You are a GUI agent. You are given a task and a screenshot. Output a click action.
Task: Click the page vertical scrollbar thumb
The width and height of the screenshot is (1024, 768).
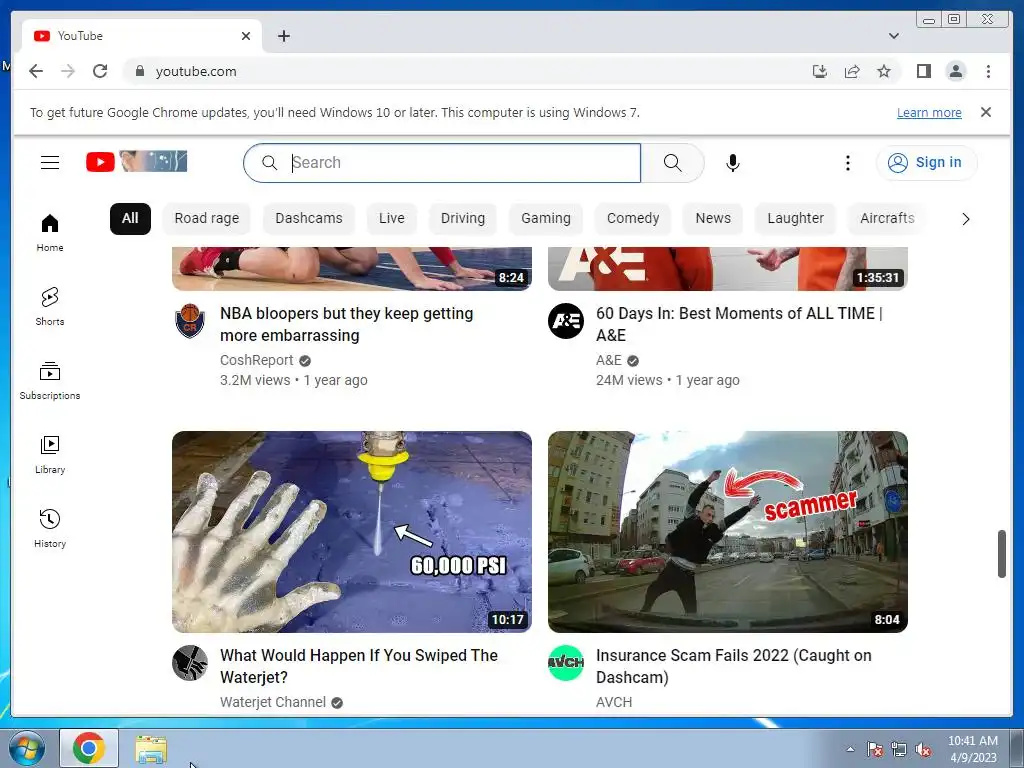[x=1002, y=554]
